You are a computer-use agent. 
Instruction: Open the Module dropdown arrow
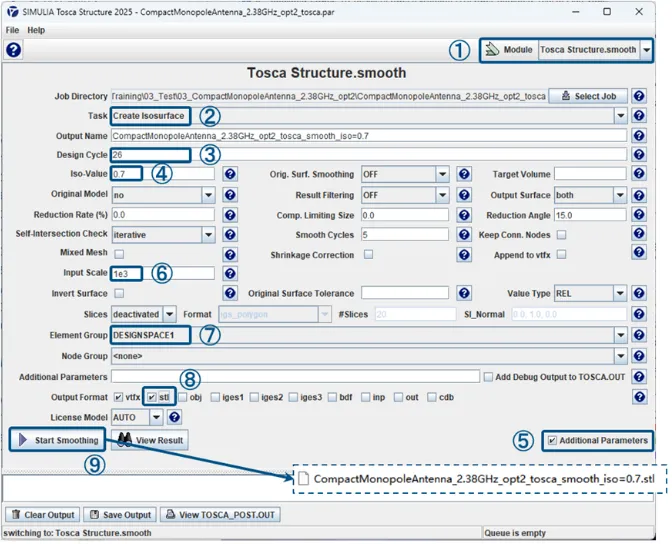coord(646,50)
